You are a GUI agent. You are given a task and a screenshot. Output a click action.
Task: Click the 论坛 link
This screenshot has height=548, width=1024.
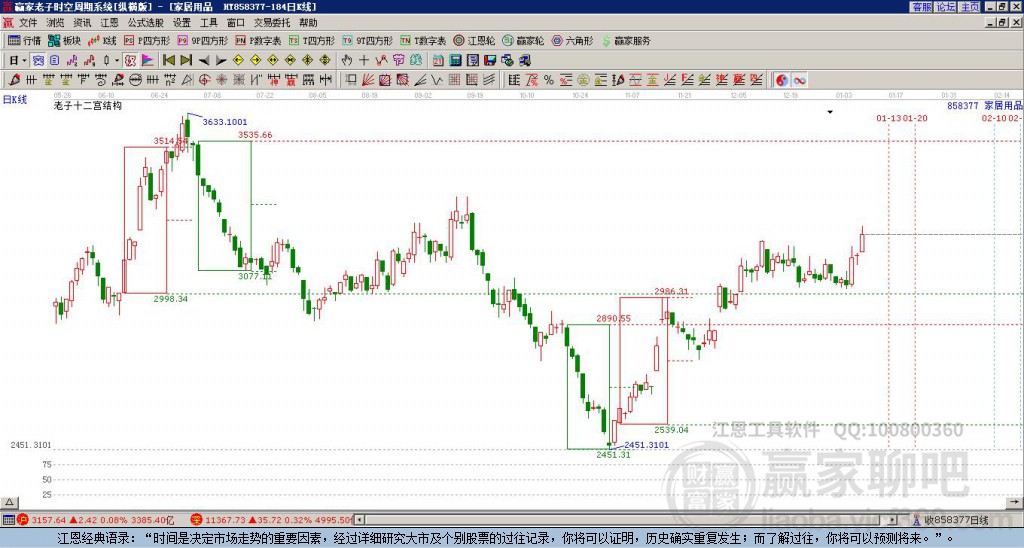(x=946, y=7)
